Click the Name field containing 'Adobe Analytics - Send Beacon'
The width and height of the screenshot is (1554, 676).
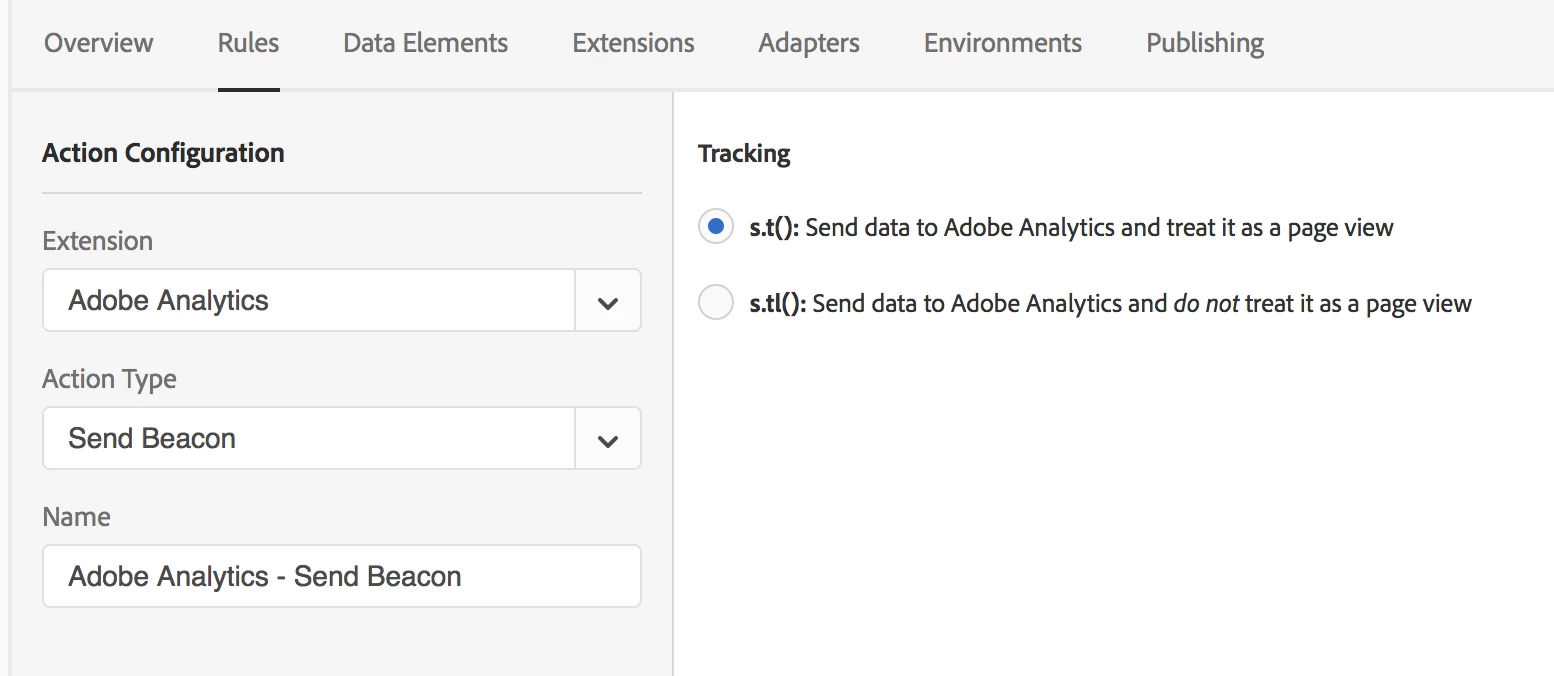coord(341,576)
